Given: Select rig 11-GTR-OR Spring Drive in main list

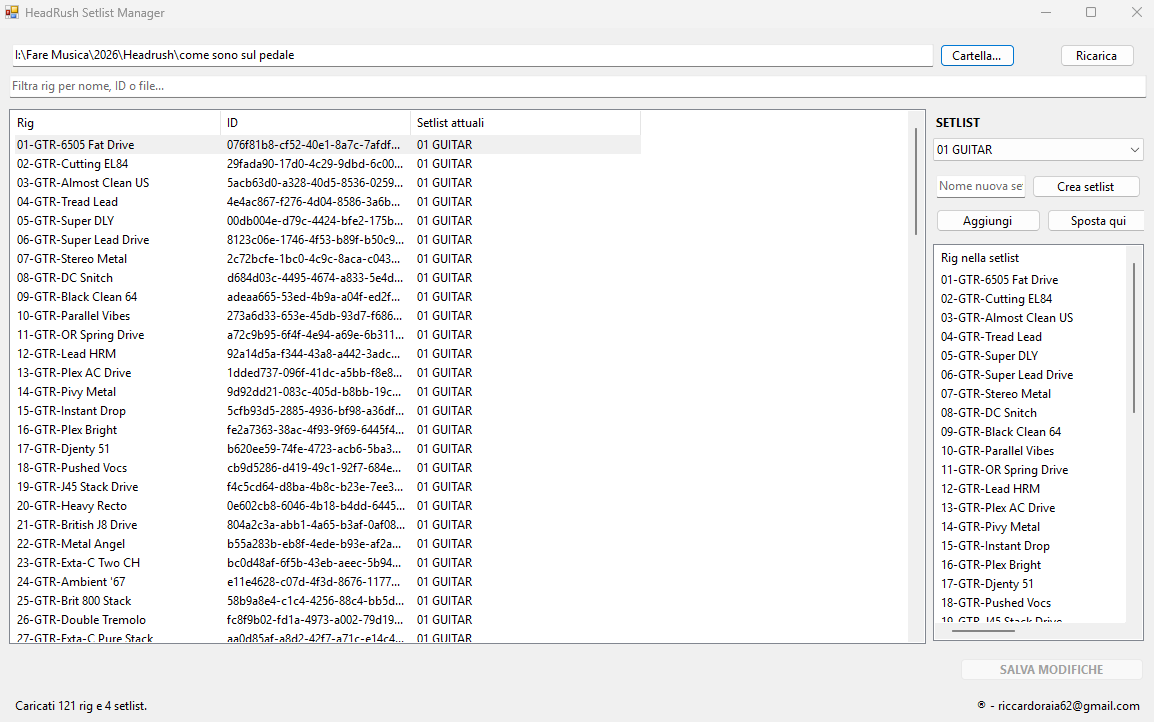Looking at the screenshot, I should 81,336.
